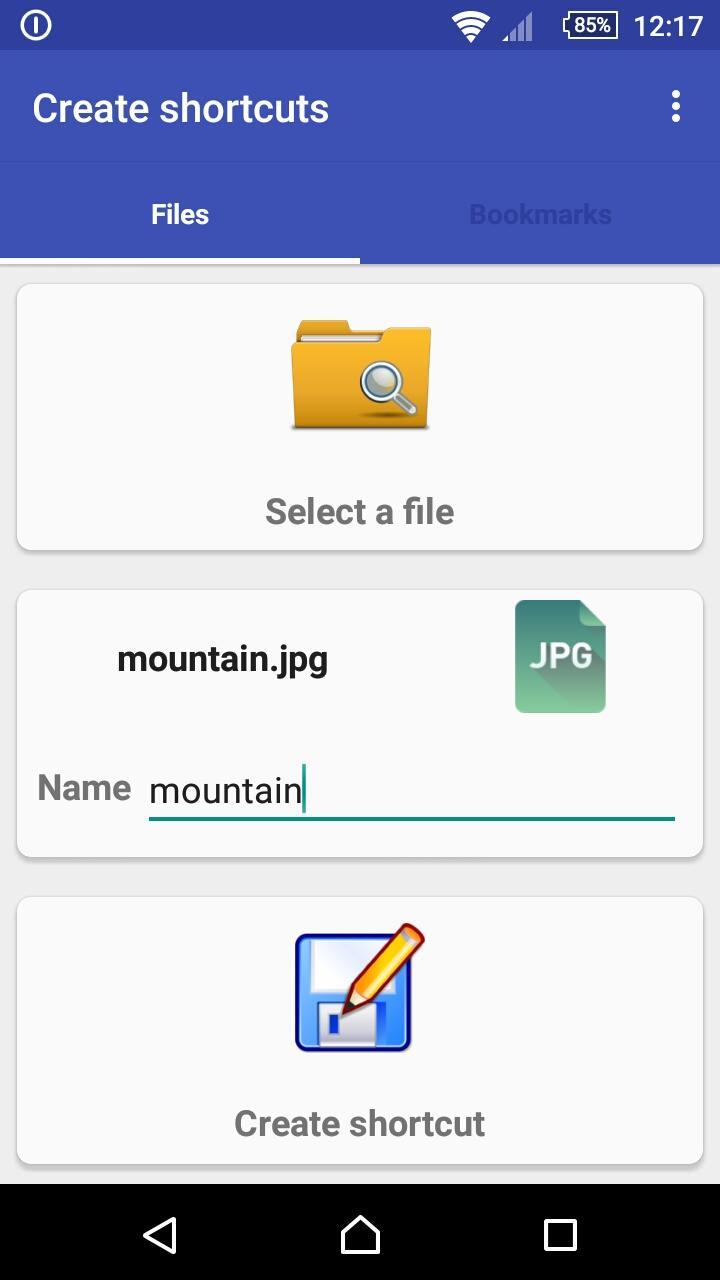Tap the Name field label
The image size is (720, 1280).
[x=84, y=788]
